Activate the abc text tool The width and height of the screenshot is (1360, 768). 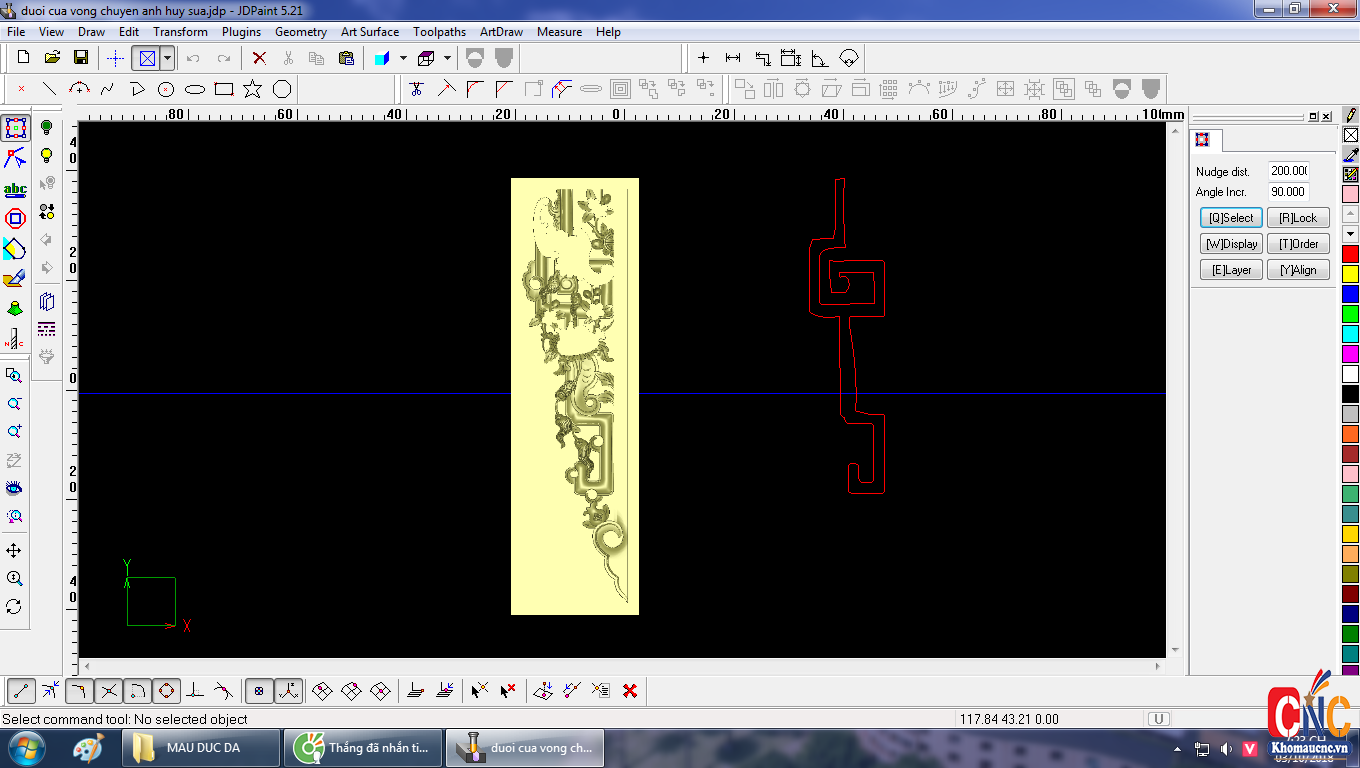click(x=15, y=189)
